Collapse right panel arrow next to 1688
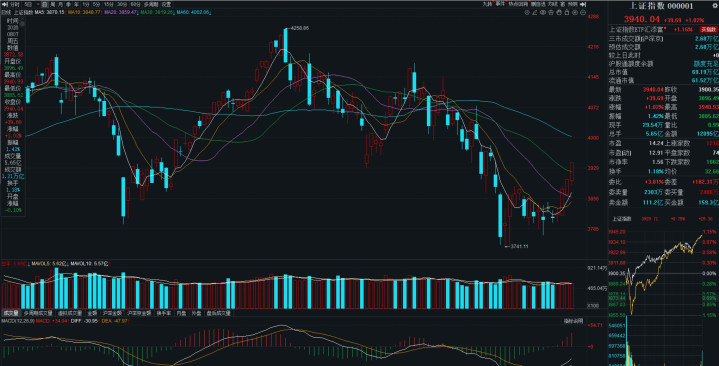This screenshot has width=719, height=366. tap(583, 4)
